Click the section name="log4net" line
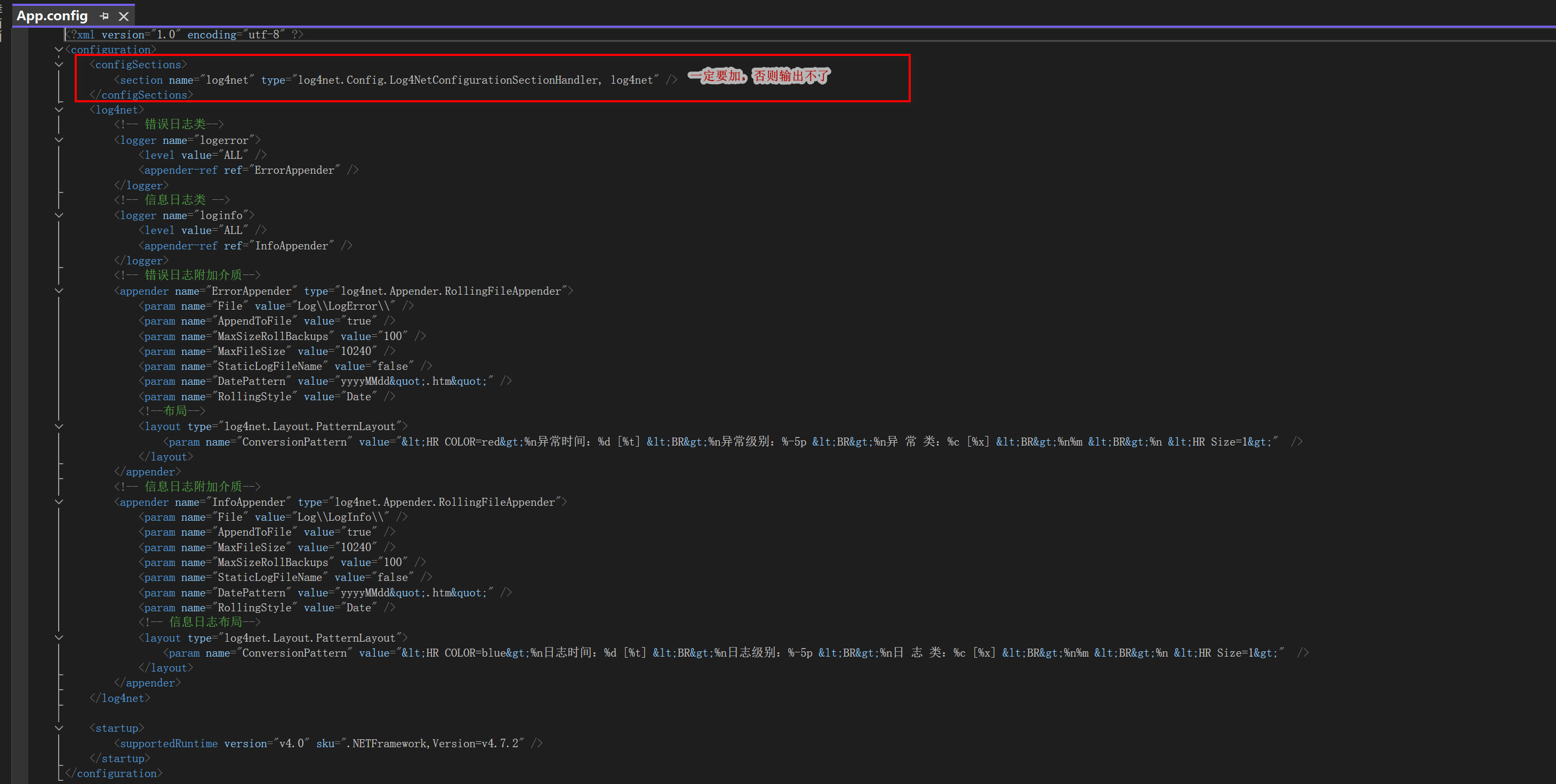The image size is (1556, 784). pyautogui.click(x=396, y=79)
